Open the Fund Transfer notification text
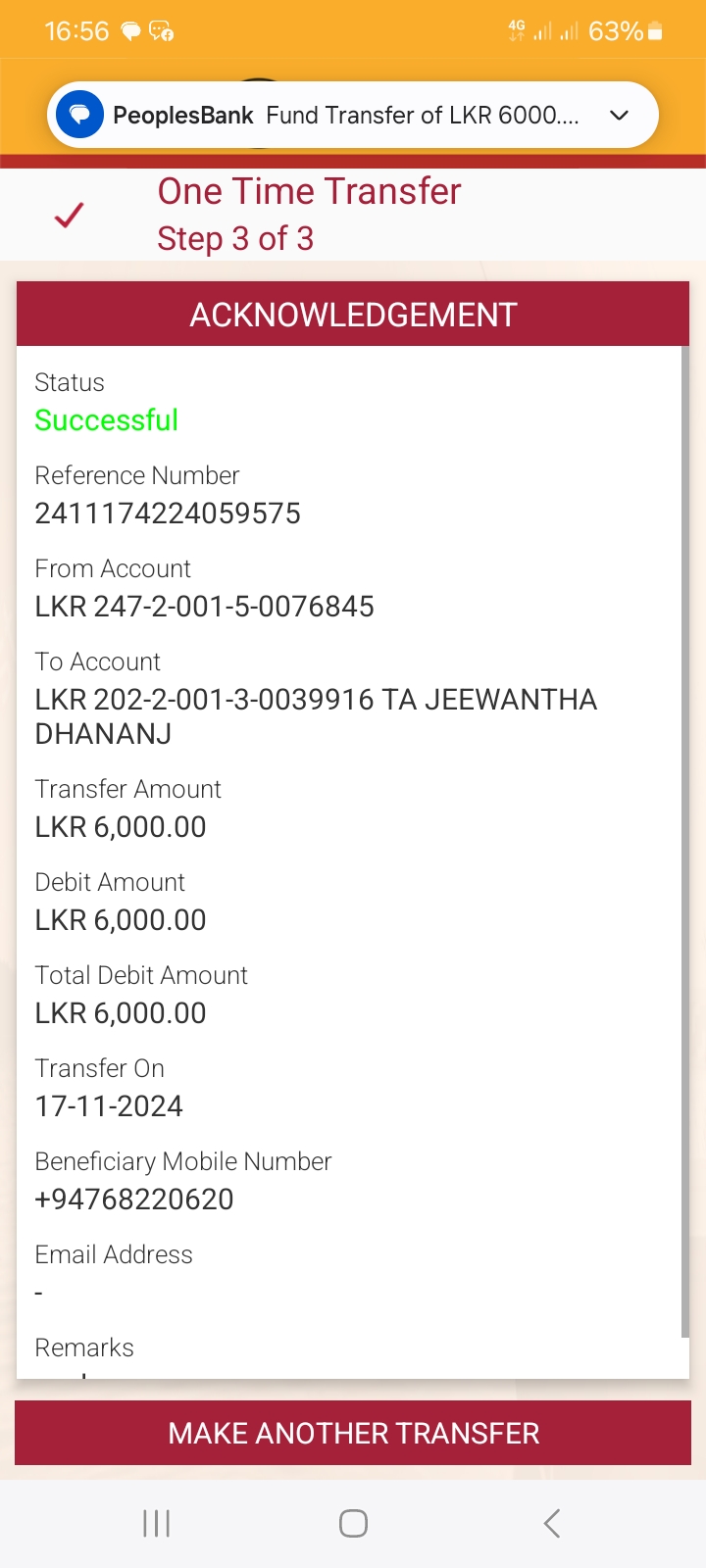 click(422, 116)
